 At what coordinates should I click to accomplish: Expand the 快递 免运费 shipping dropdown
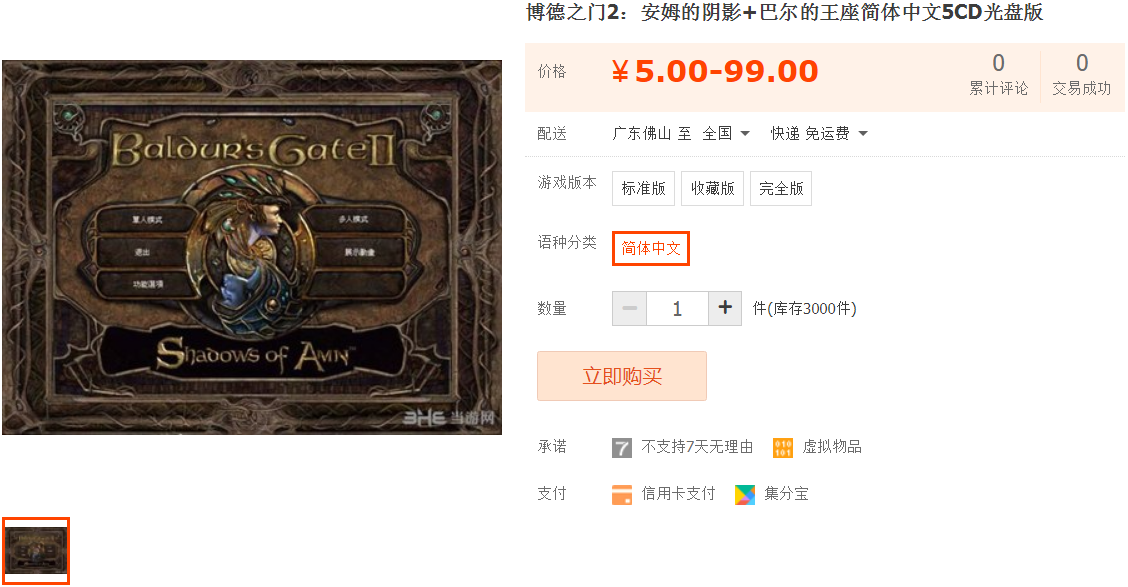(x=819, y=133)
